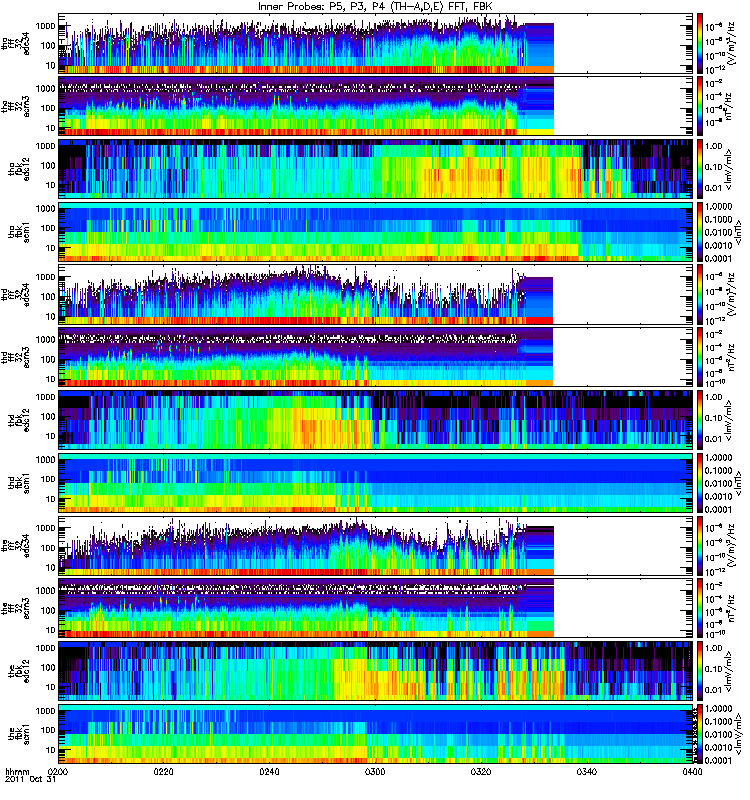
Task: Click the color bar of tha fbk edc12 panel
Action: coord(700,168)
